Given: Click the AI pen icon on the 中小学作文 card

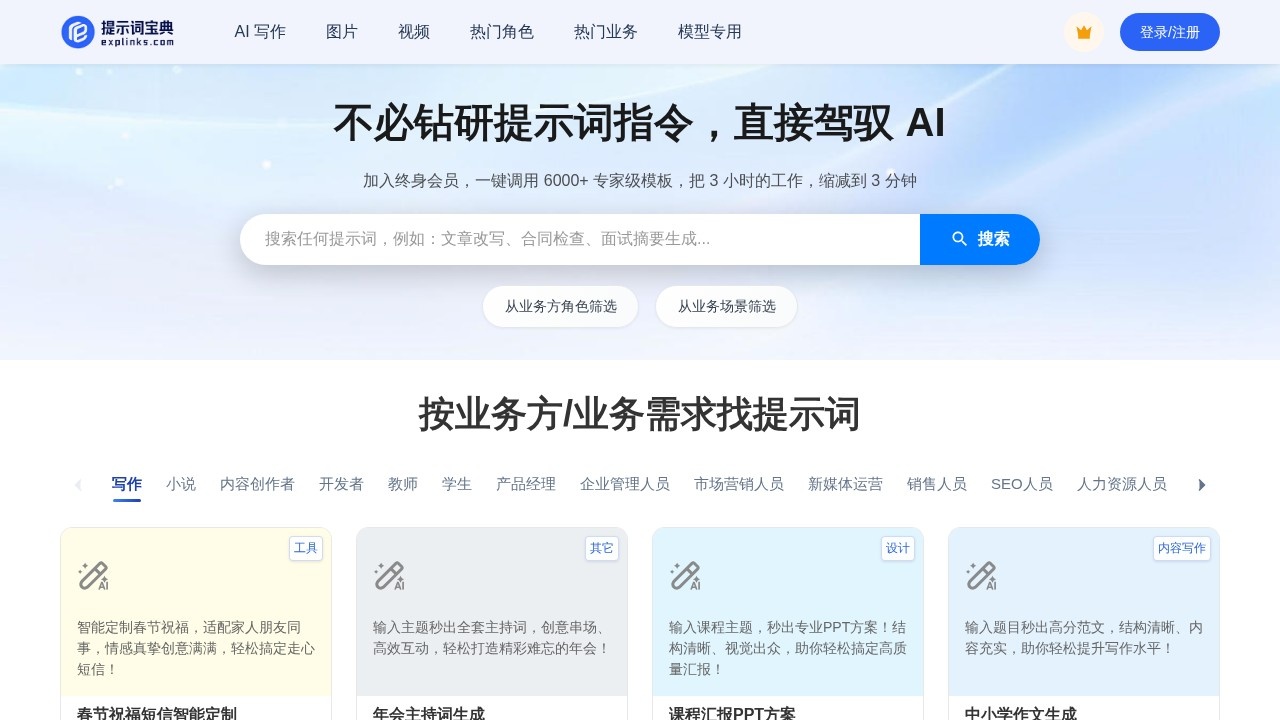Looking at the screenshot, I should tap(981, 576).
